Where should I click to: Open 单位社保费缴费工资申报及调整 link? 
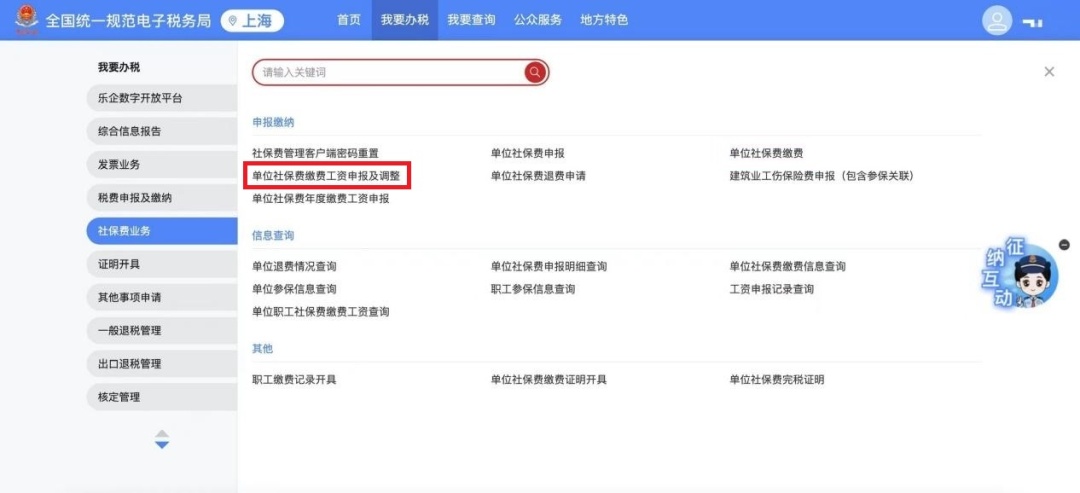326,176
